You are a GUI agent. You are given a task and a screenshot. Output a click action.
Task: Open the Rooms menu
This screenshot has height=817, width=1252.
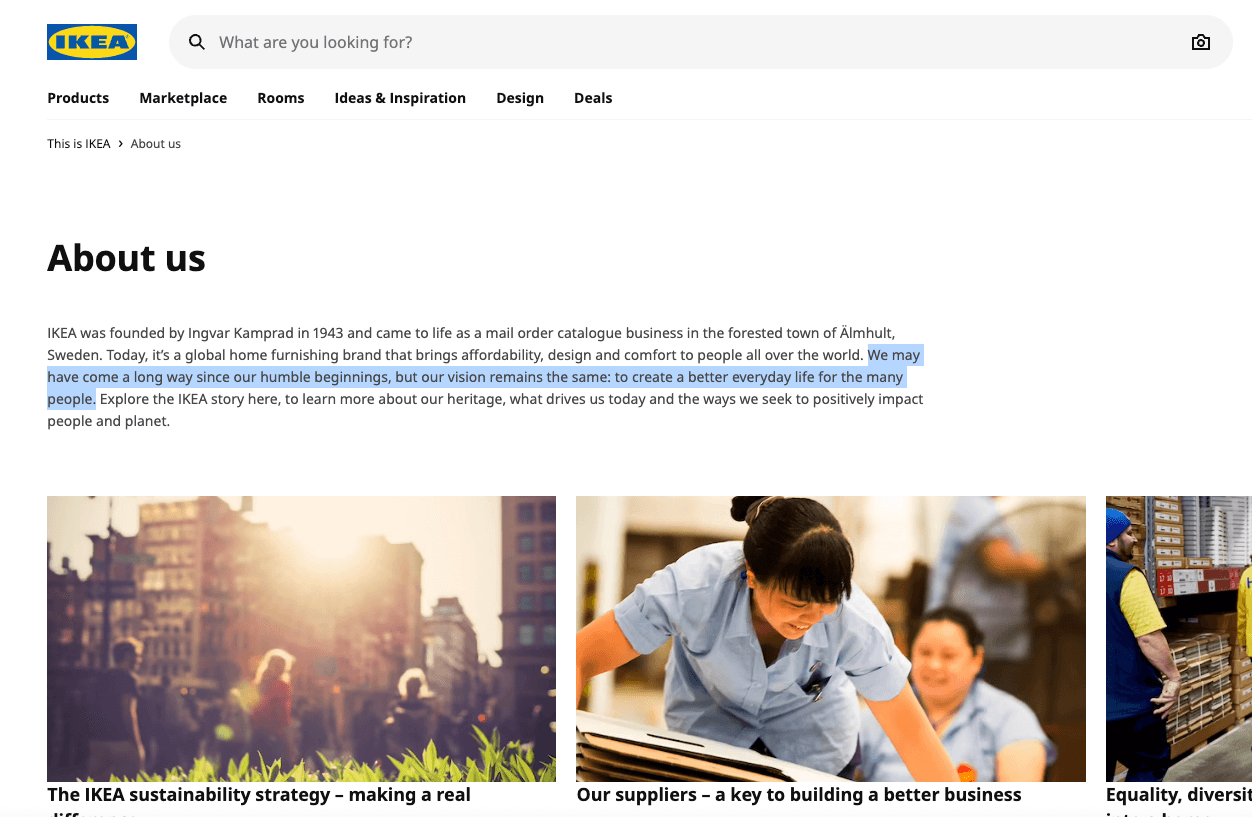(280, 98)
